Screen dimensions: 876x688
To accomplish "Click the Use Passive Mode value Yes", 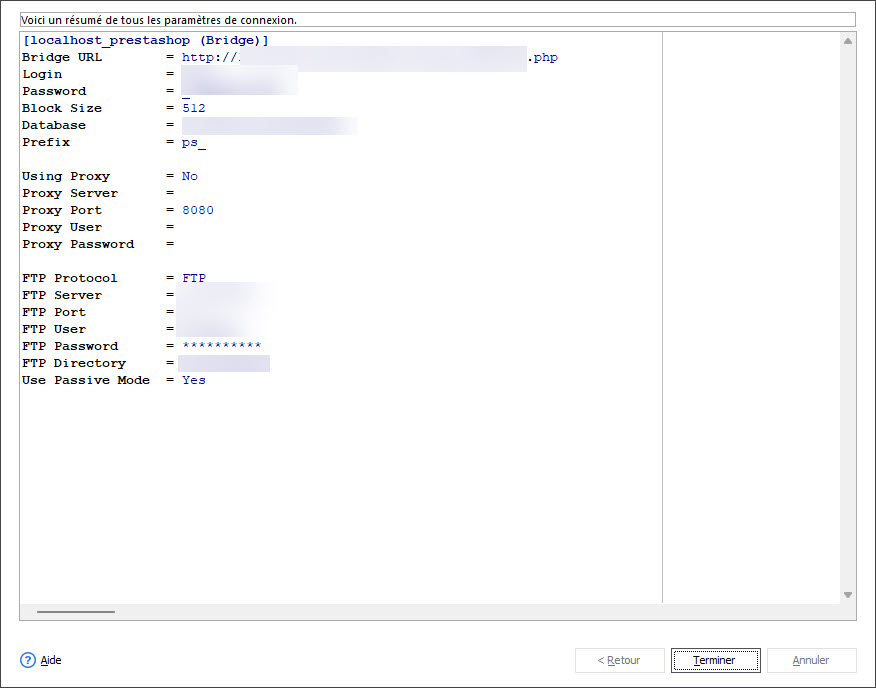I will tap(194, 380).
